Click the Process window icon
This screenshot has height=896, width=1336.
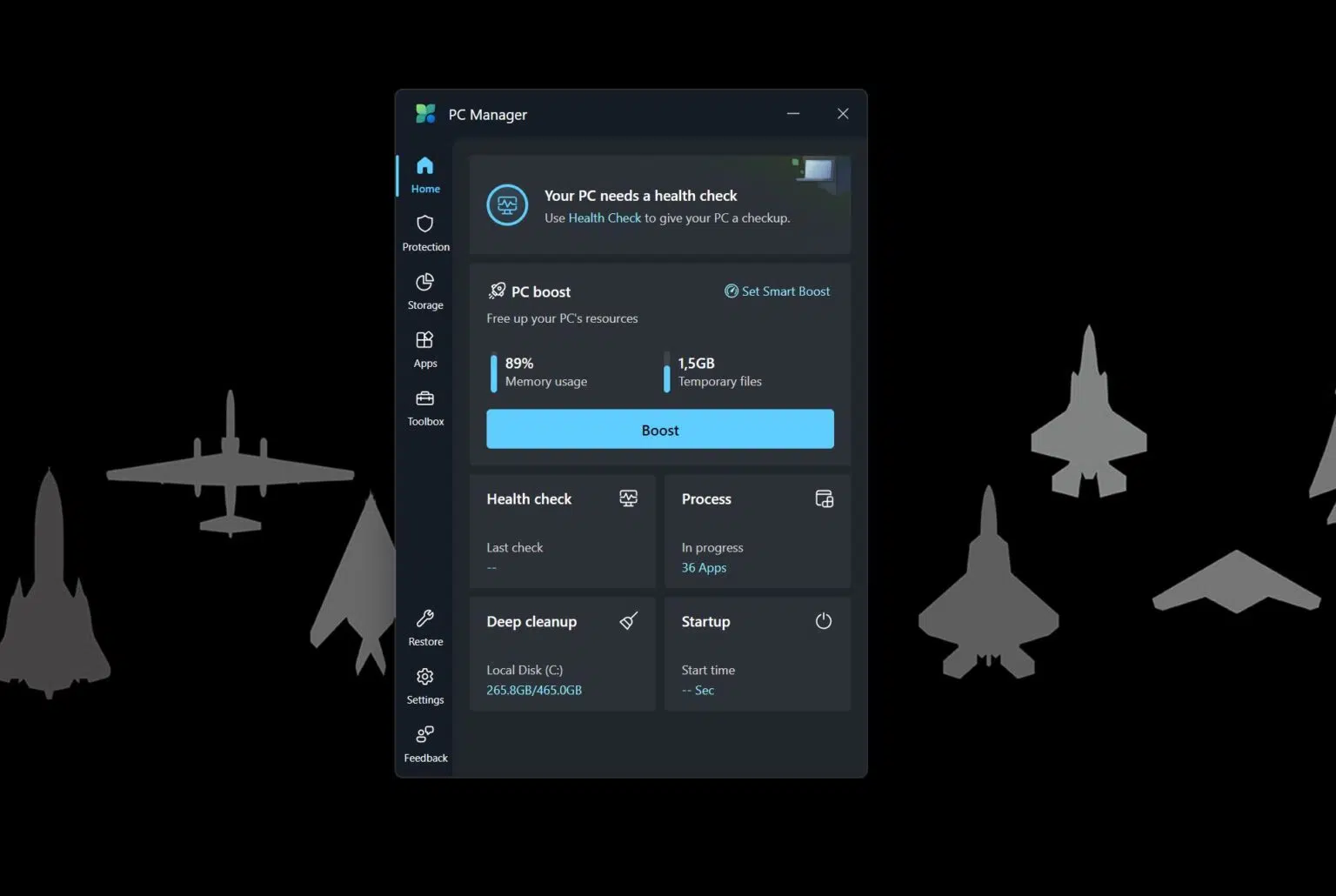[824, 498]
